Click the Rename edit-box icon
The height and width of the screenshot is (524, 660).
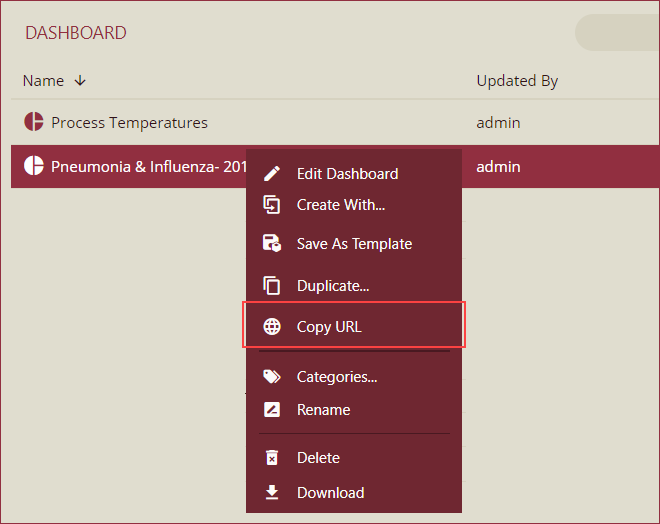pos(272,410)
